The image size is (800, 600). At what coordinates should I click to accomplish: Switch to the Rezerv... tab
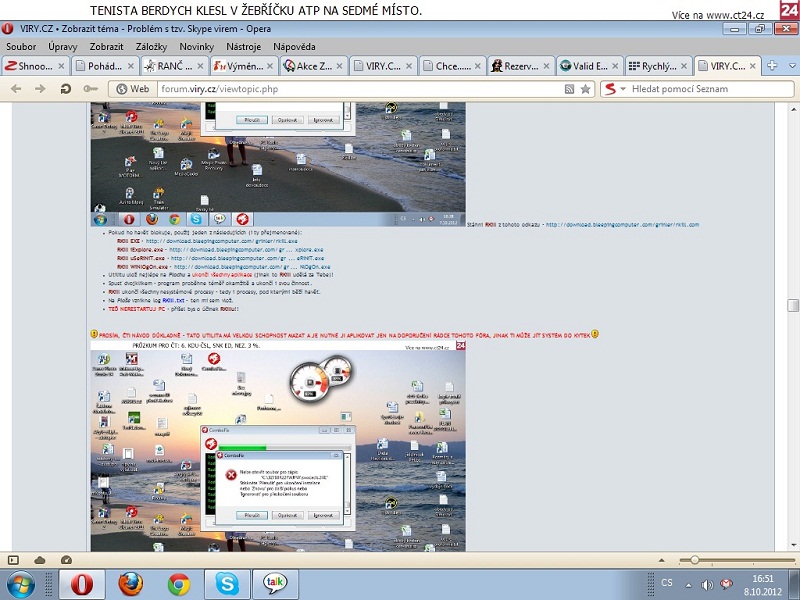[519, 66]
